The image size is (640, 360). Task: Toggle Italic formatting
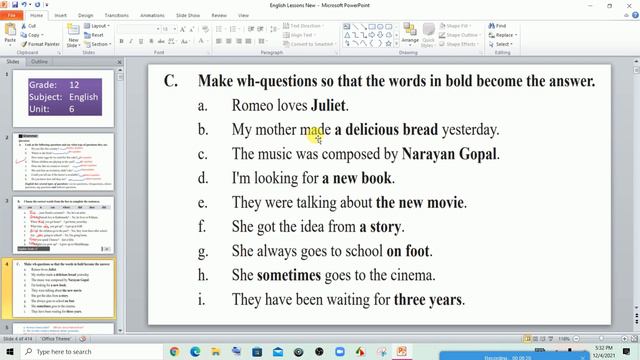coord(131,41)
